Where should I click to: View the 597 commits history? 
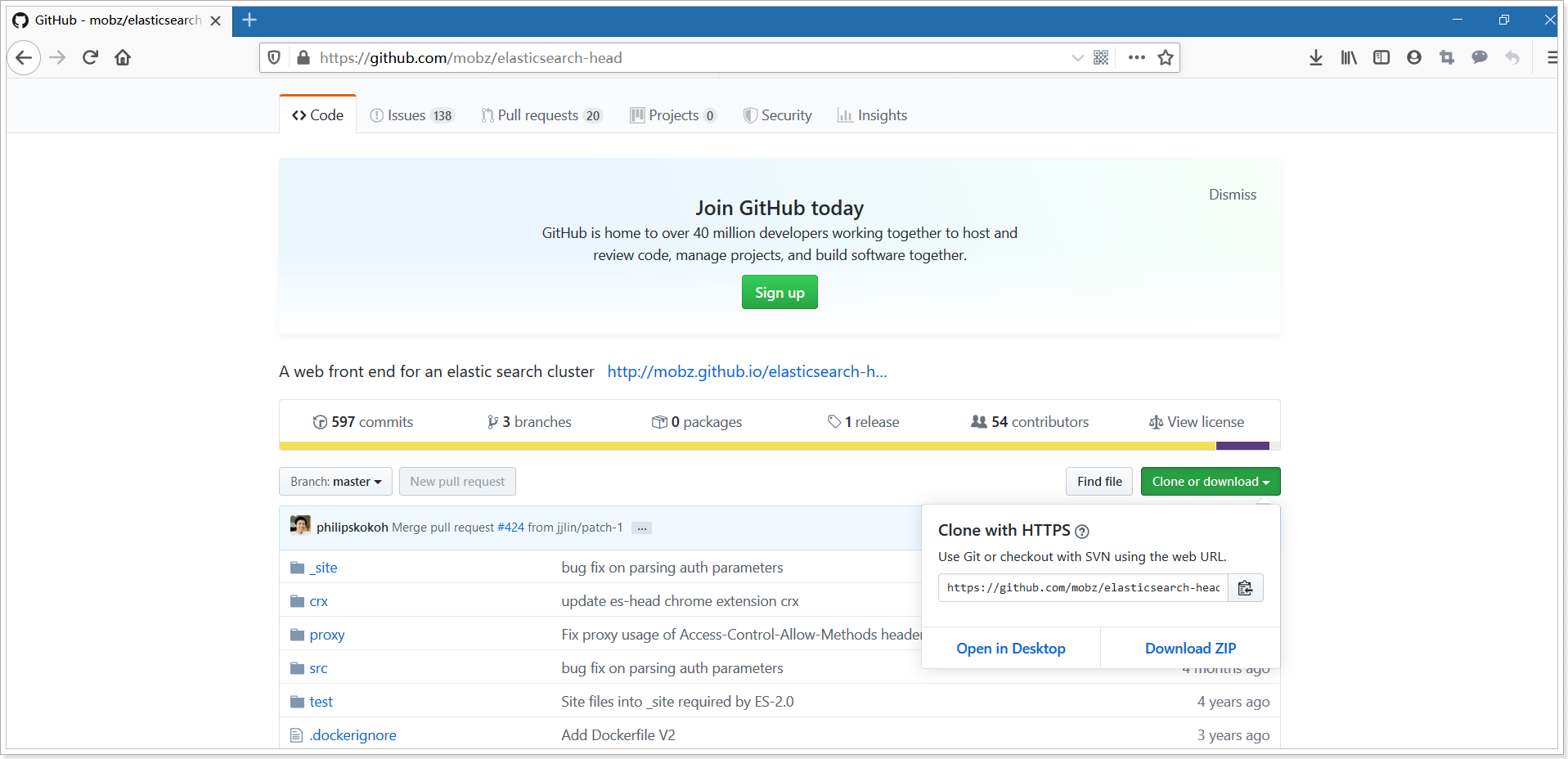362,422
